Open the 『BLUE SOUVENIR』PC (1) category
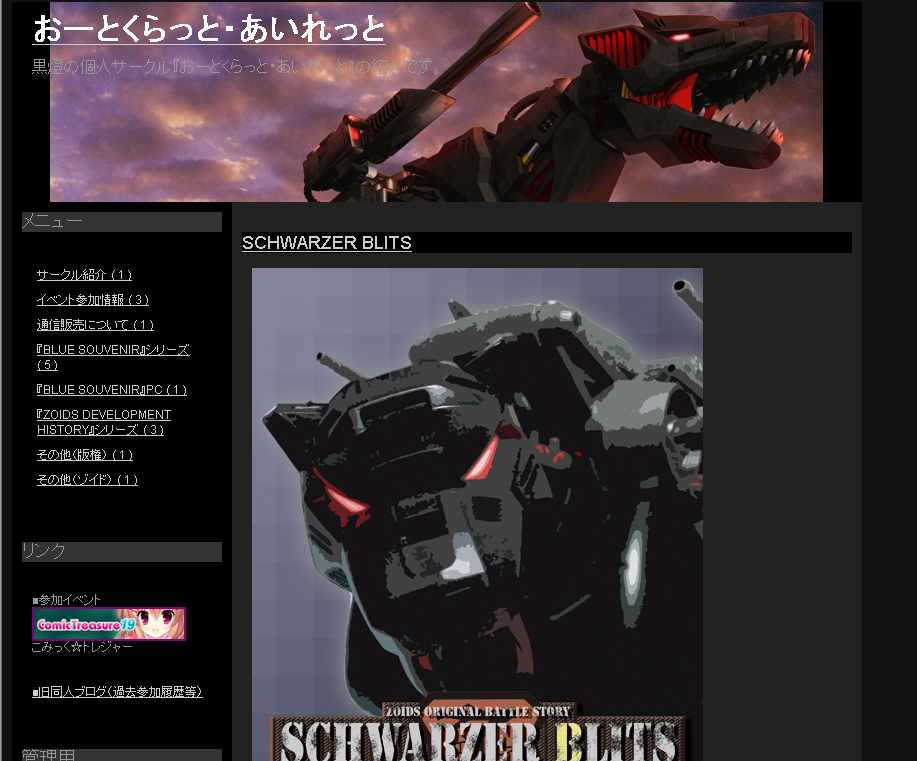The height and width of the screenshot is (761, 917). (x=112, y=389)
